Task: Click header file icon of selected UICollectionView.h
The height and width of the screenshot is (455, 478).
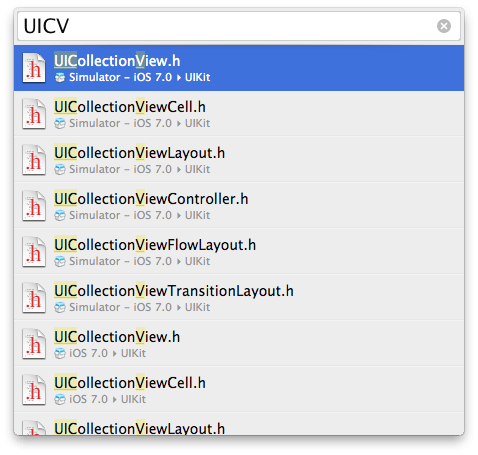Action: (x=34, y=68)
